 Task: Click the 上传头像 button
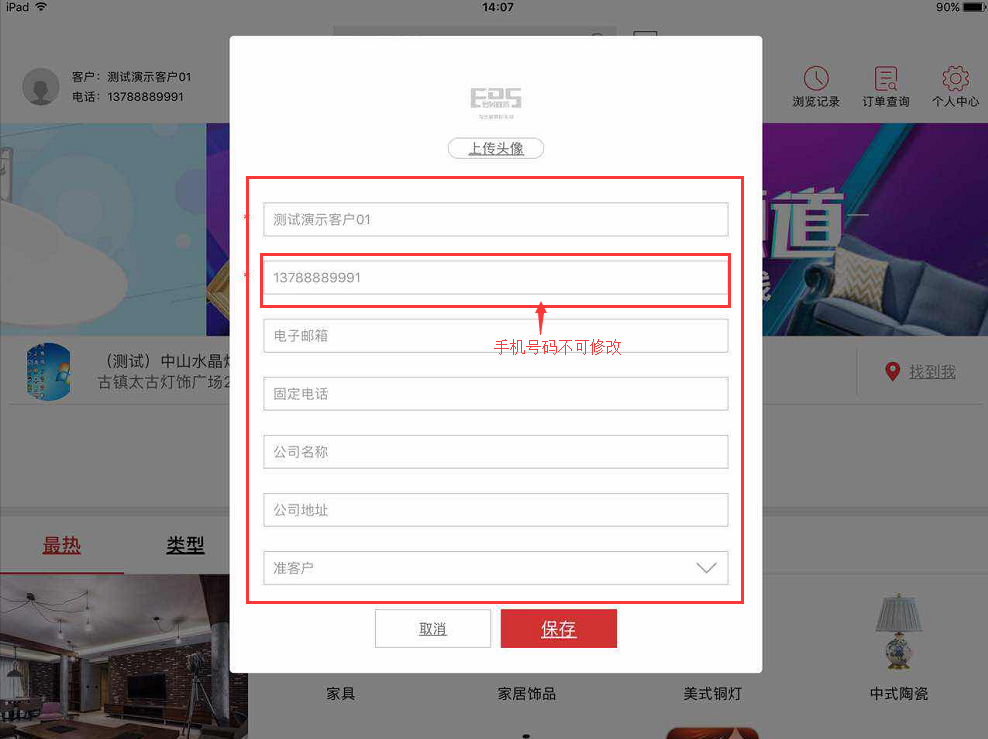click(x=496, y=149)
